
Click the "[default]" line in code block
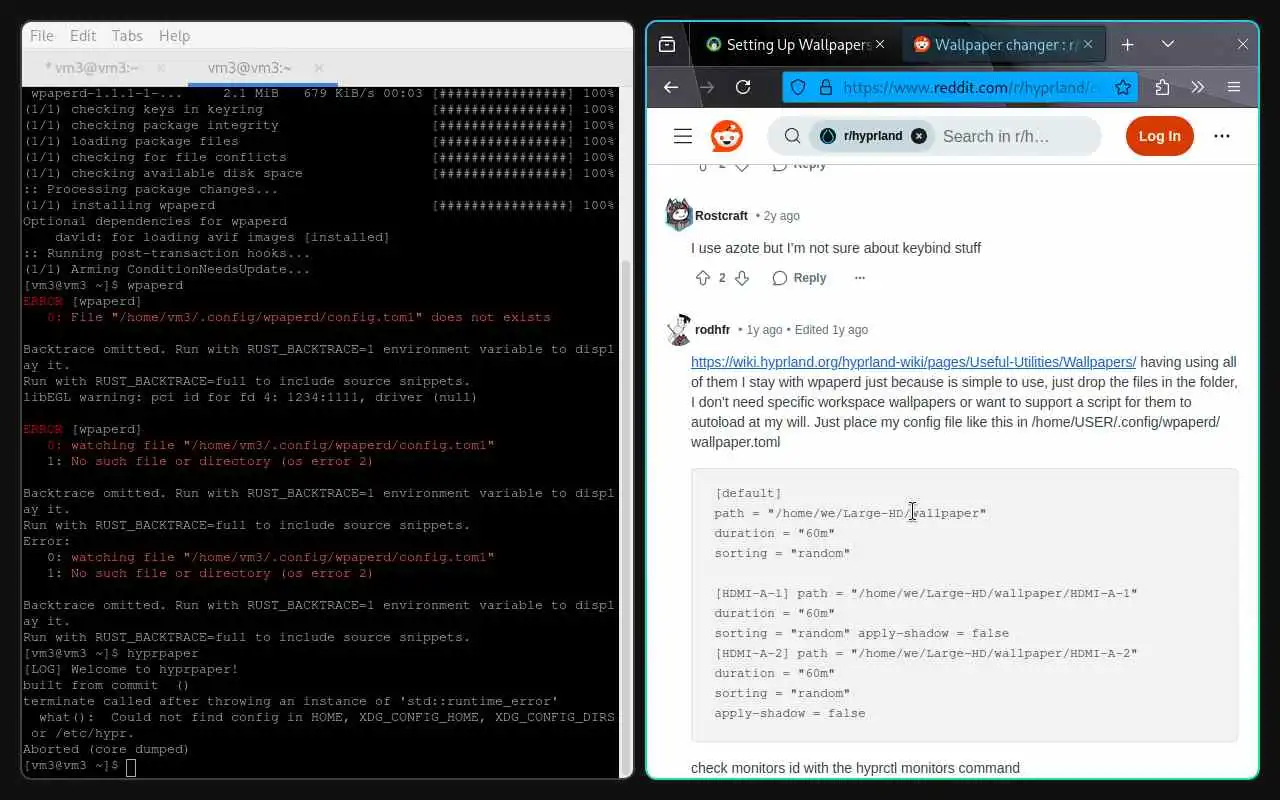click(x=748, y=493)
